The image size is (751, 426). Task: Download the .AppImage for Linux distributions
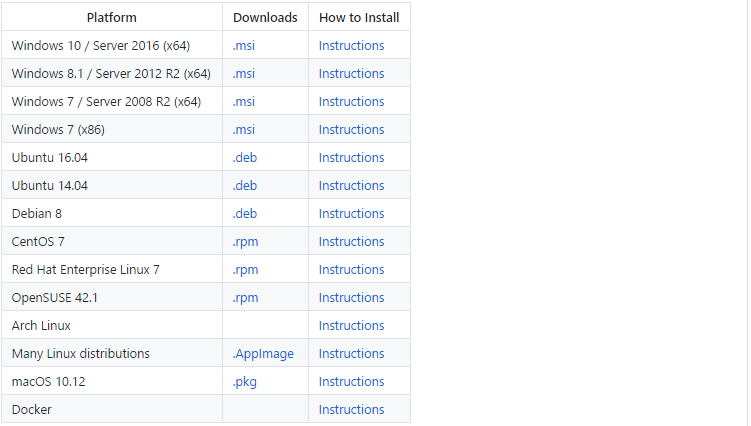(x=263, y=354)
